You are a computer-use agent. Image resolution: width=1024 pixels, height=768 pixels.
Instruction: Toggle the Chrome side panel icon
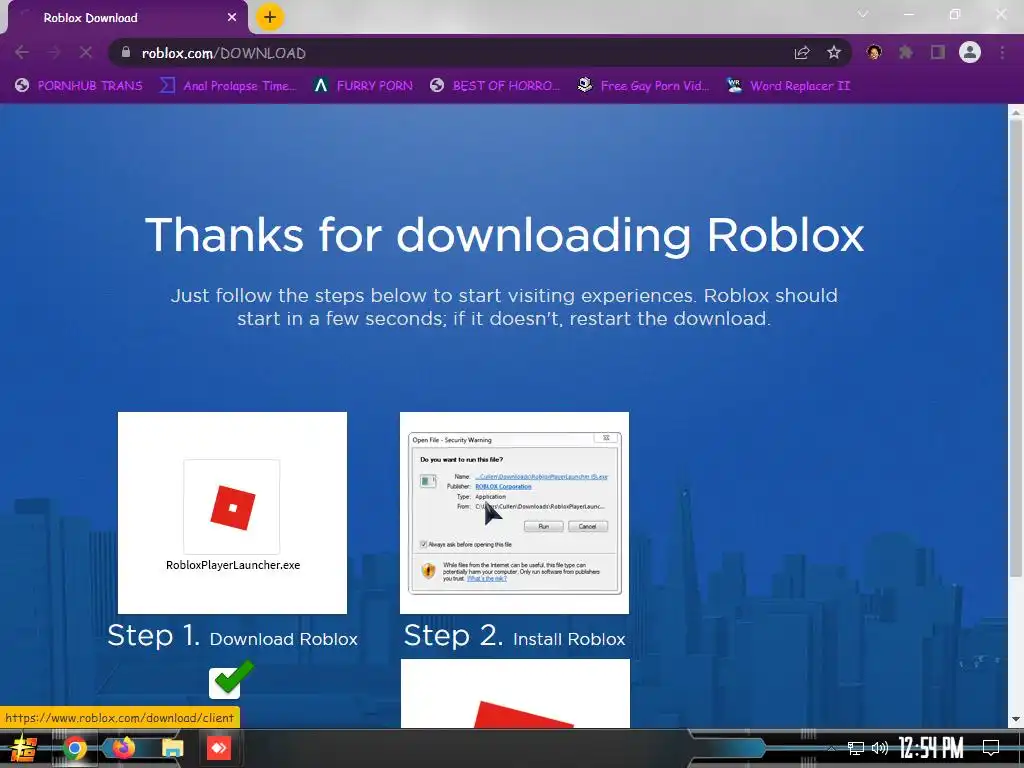(938, 52)
